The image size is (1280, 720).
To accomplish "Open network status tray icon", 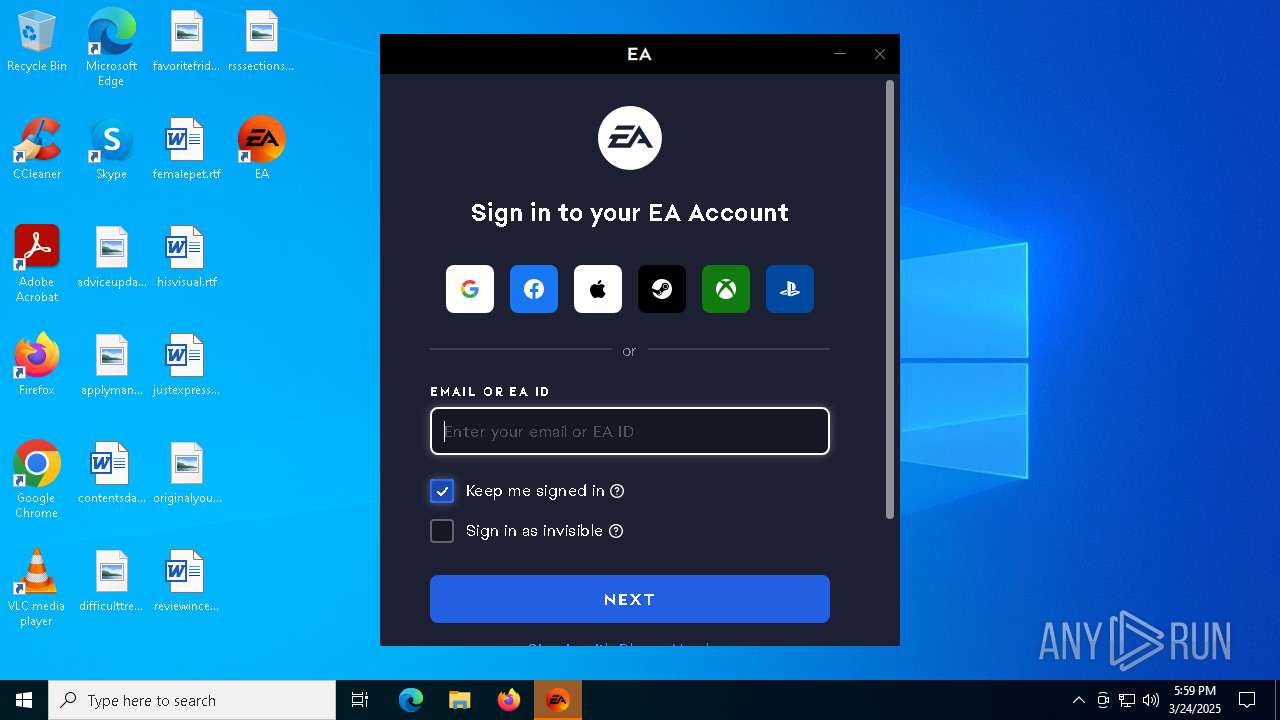I will click(1127, 700).
